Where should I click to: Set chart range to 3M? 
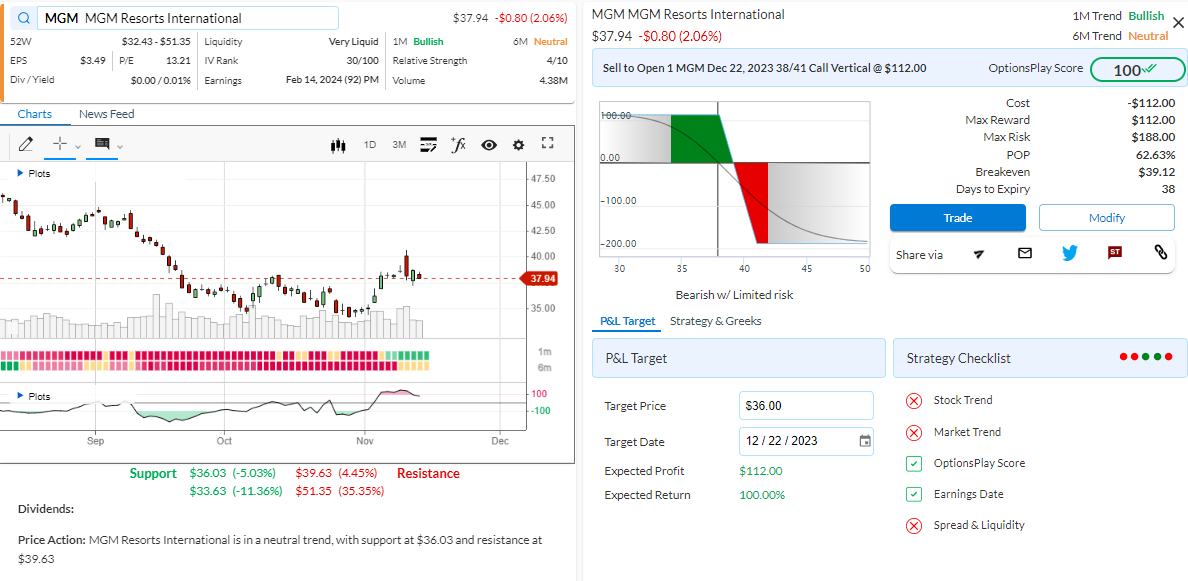tap(399, 145)
